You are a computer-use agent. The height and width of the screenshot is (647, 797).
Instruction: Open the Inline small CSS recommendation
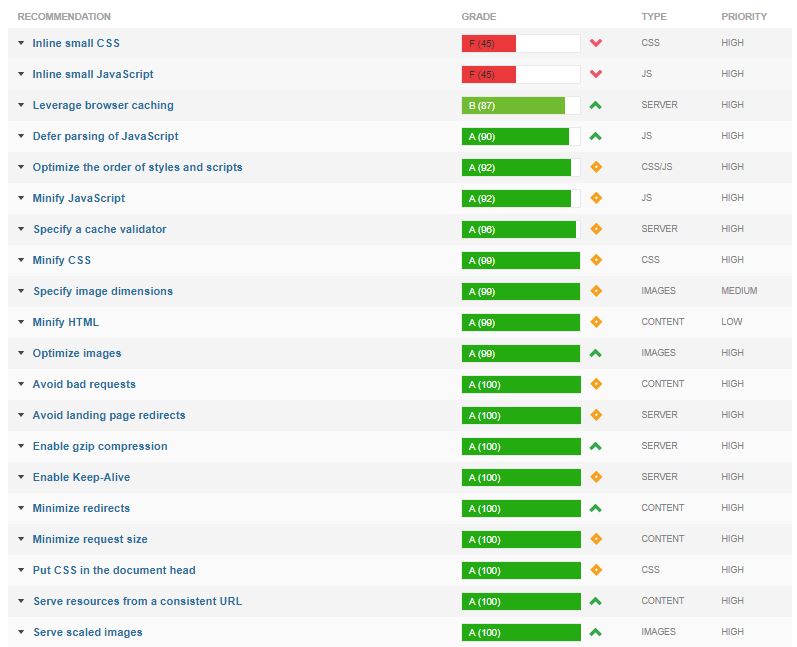pos(76,43)
